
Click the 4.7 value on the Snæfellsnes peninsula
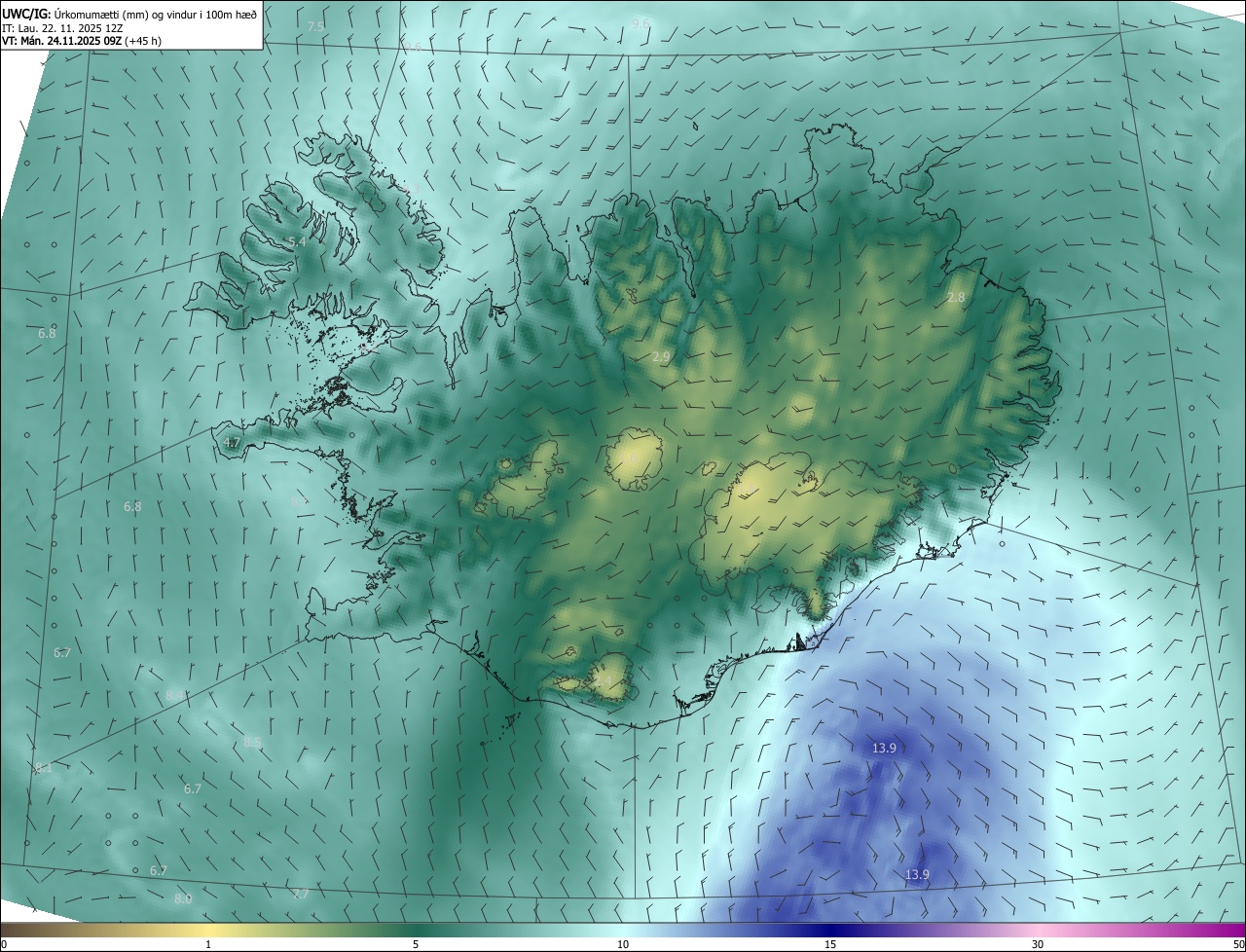pos(232,442)
